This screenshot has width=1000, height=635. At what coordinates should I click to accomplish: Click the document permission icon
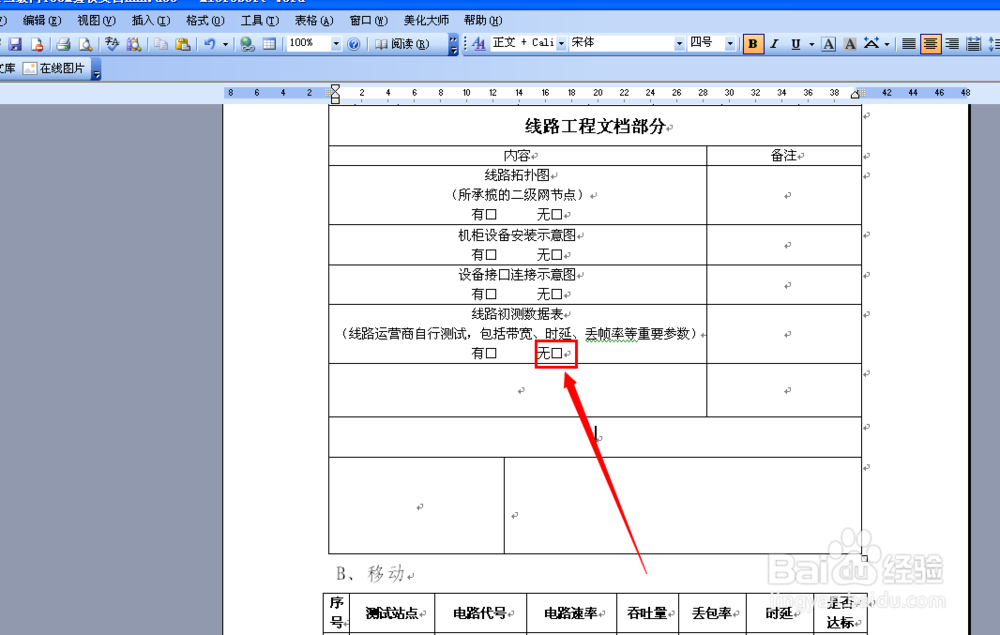click(37, 44)
